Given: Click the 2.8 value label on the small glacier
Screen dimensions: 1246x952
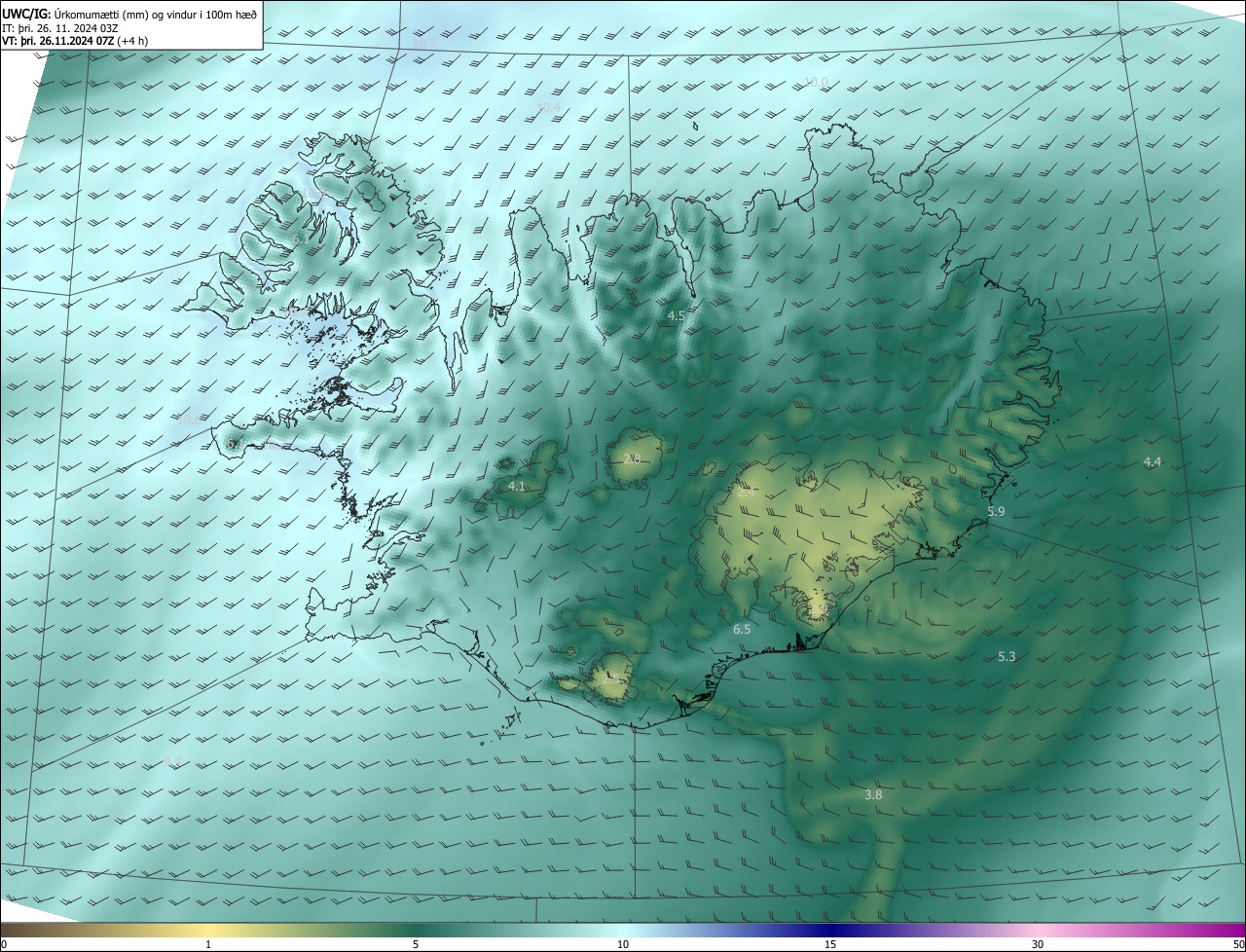Looking at the screenshot, I should coord(631,458).
